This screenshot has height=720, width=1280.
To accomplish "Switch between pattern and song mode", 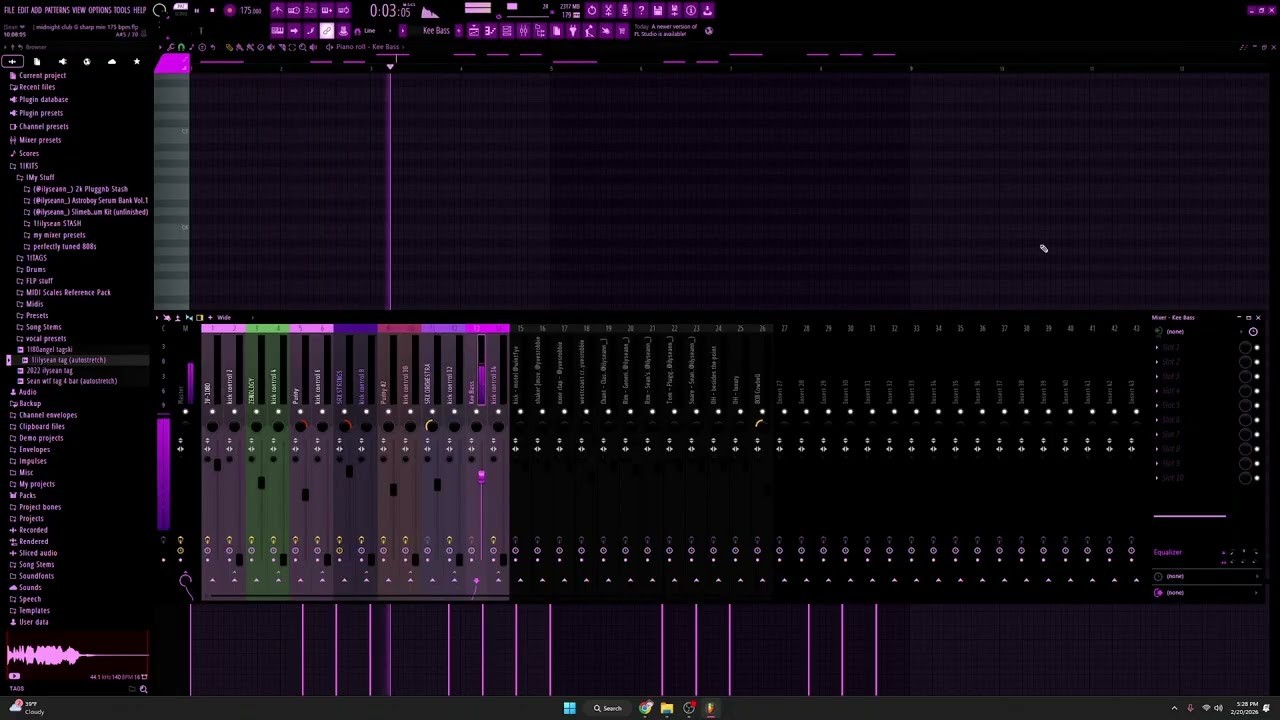I will click(x=180, y=8).
